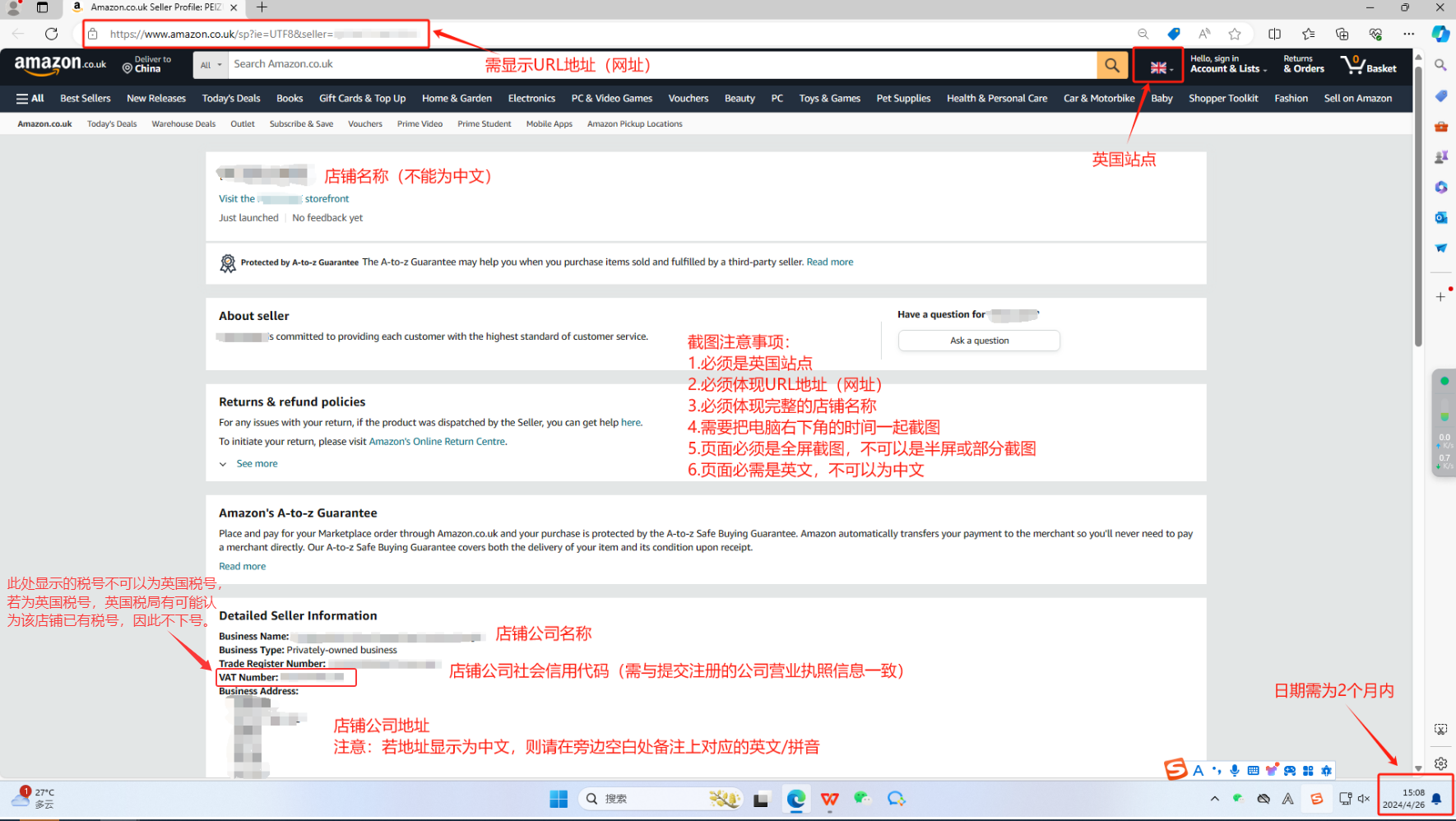The image size is (1456, 821).
Task: Open the UK flag language selector
Action: pos(1159,67)
